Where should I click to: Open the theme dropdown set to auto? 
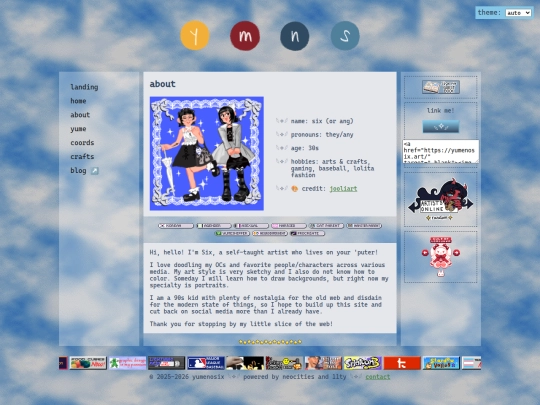[518, 13]
